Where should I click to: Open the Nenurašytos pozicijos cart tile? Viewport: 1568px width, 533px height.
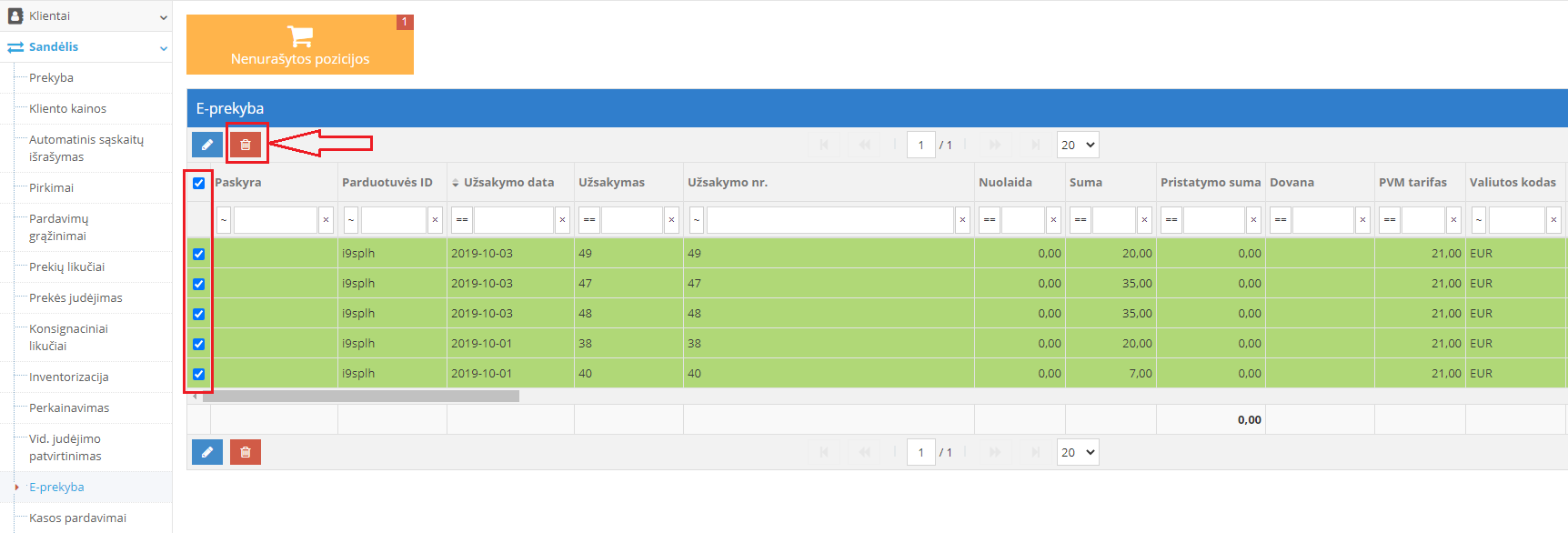[300, 45]
